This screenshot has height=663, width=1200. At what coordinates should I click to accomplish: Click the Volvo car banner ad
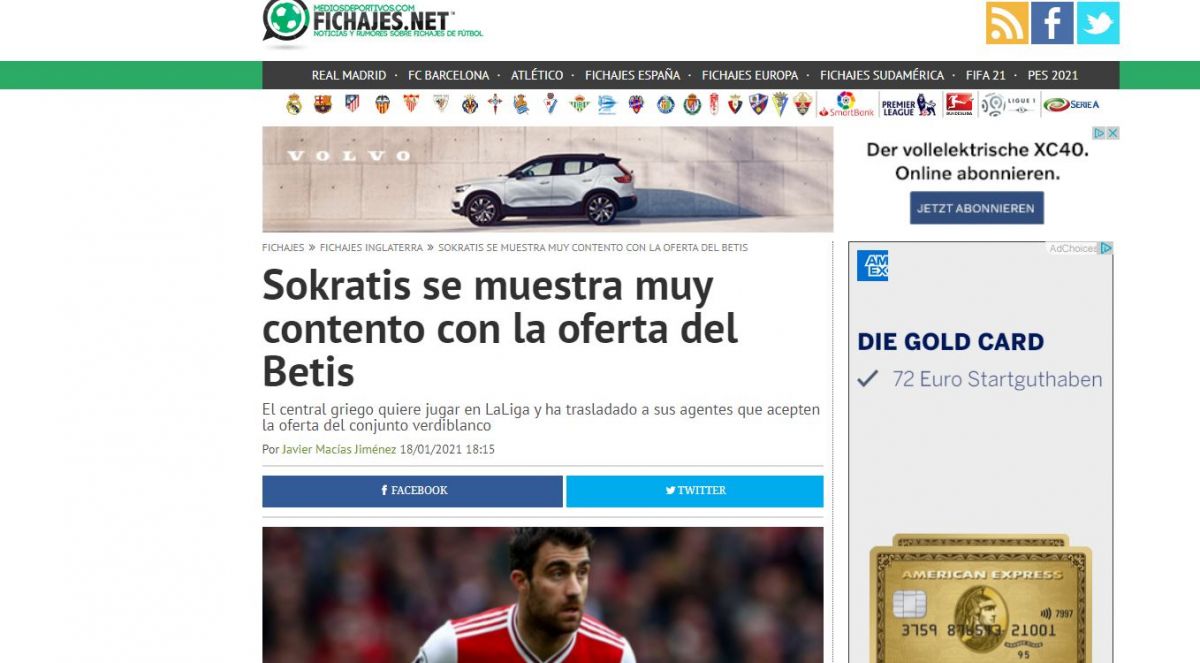547,179
